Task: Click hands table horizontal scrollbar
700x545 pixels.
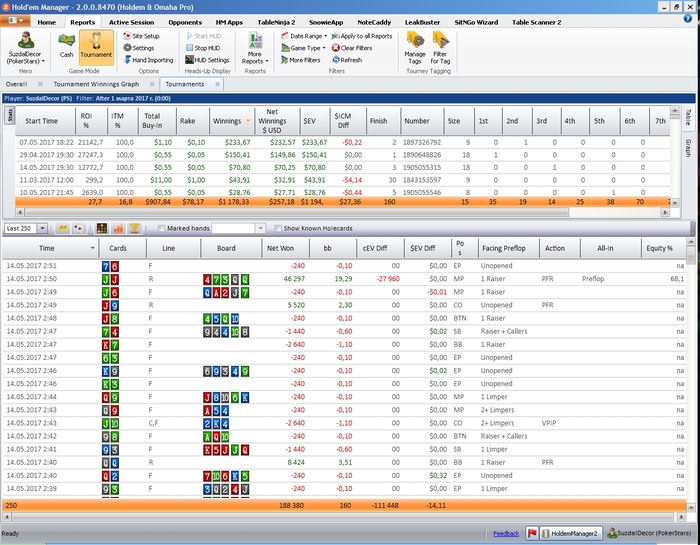Action: click(342, 517)
